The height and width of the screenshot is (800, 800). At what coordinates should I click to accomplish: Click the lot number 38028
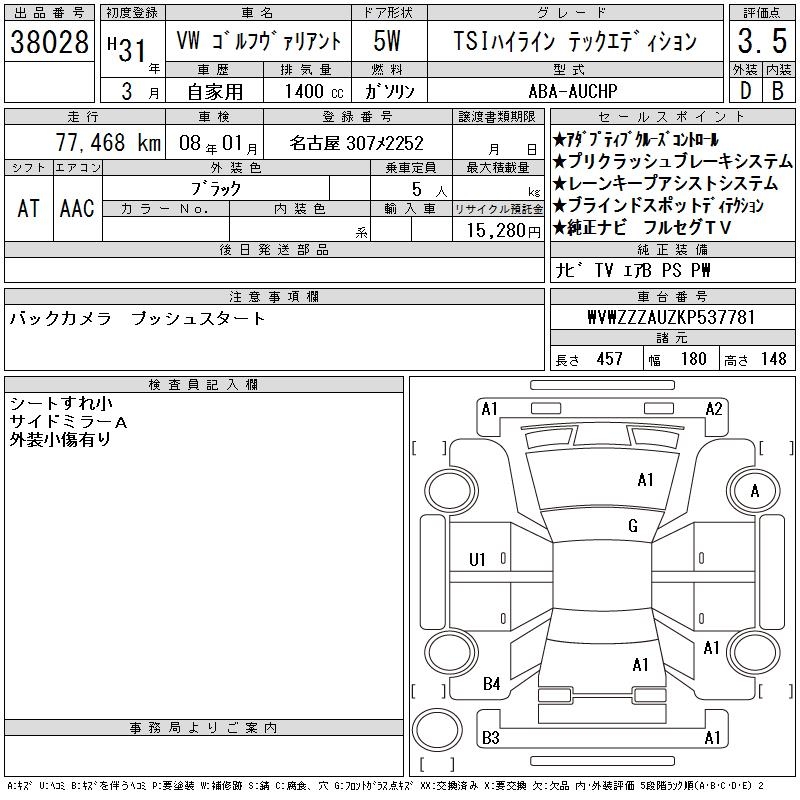[x=49, y=42]
